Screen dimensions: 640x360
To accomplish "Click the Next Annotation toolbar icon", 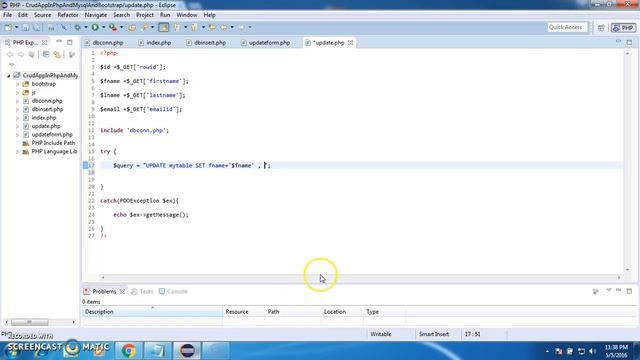I will (176, 27).
